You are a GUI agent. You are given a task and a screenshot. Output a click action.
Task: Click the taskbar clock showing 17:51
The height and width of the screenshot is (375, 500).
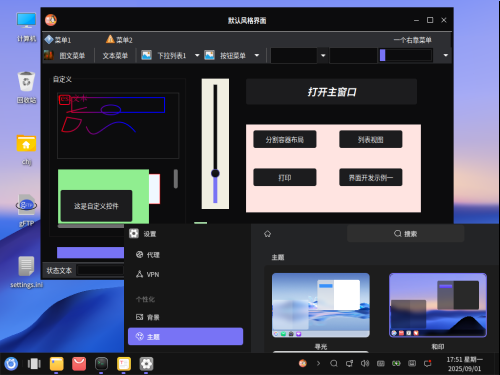[x=464, y=364]
